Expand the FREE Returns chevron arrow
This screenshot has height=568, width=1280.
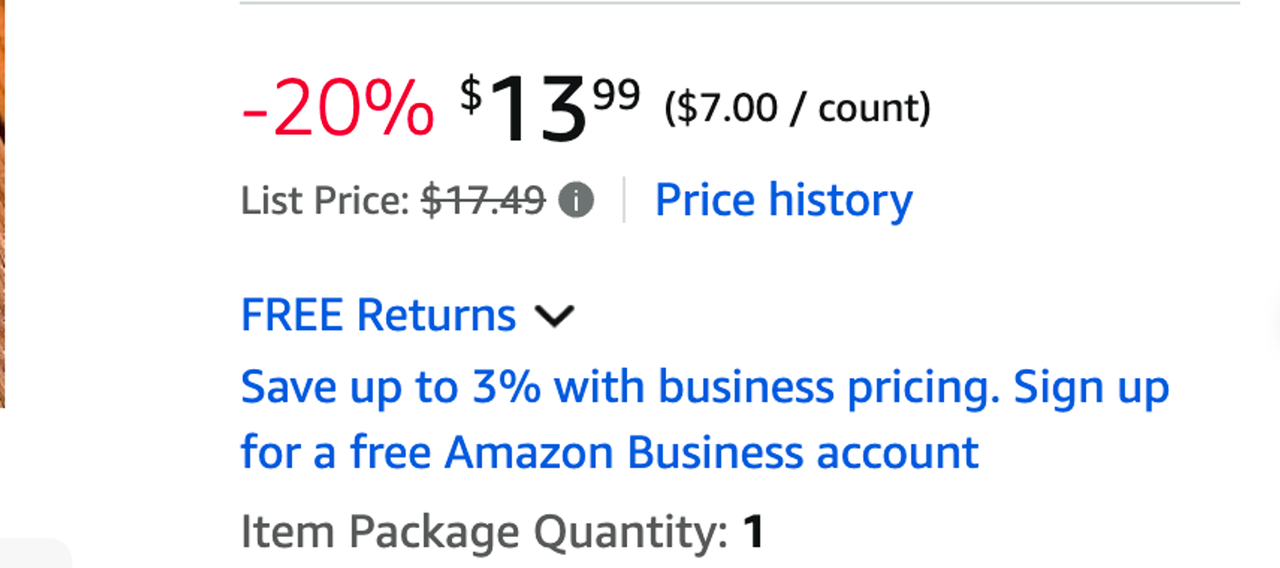(x=555, y=316)
